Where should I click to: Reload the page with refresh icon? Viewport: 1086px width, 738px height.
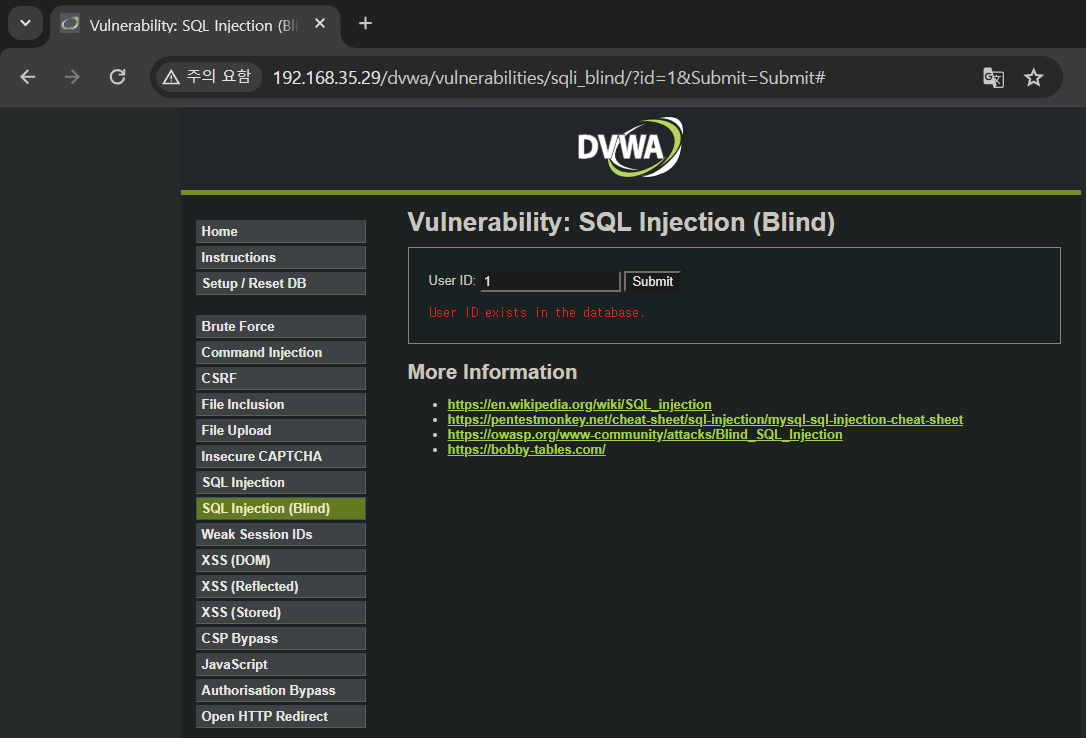click(x=118, y=77)
